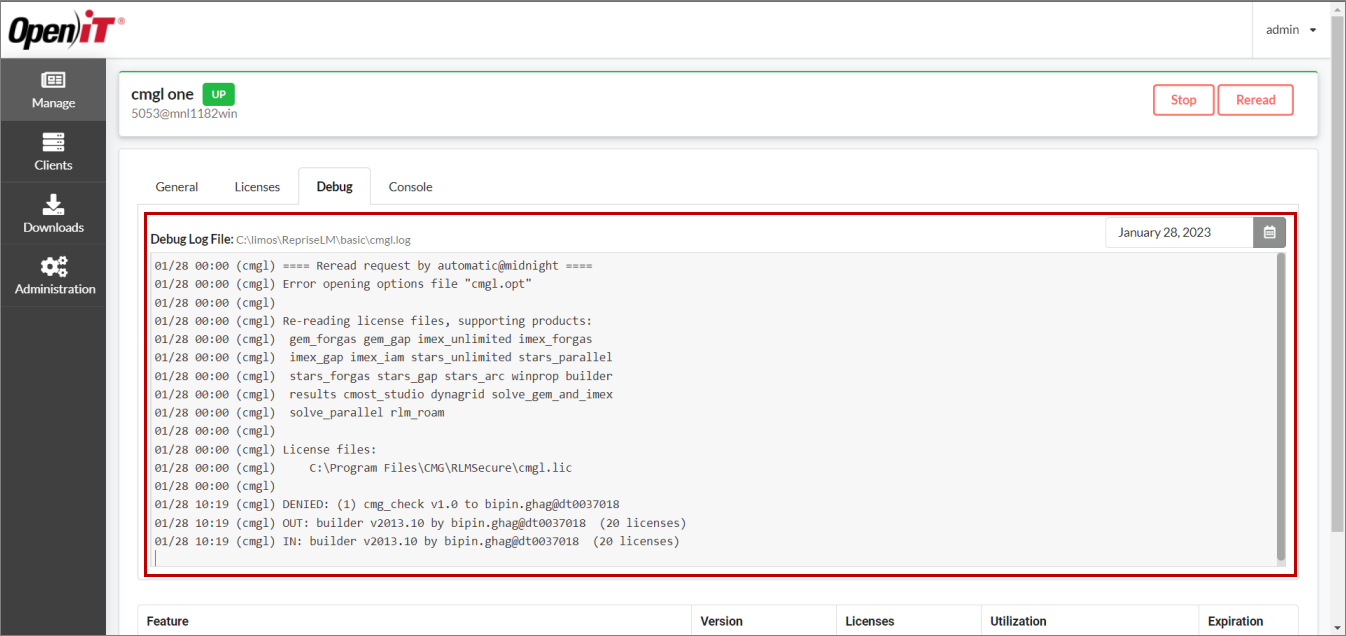
Task: Click the 'gem_forgas gem_gap' log line
Action: [373, 339]
